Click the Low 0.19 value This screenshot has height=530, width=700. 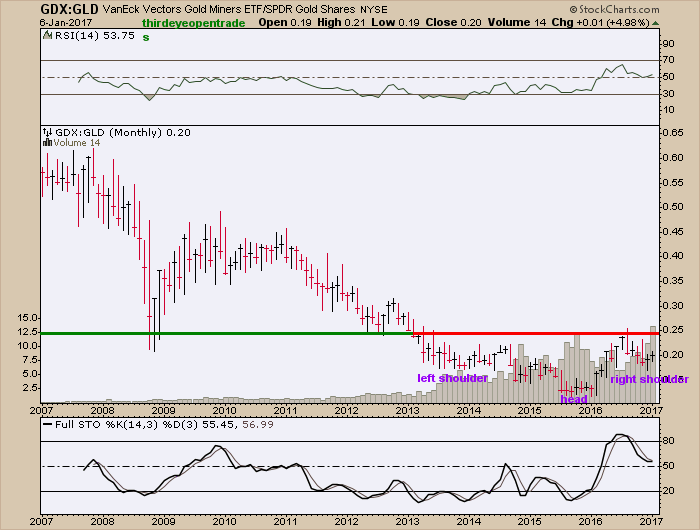[x=395, y=22]
